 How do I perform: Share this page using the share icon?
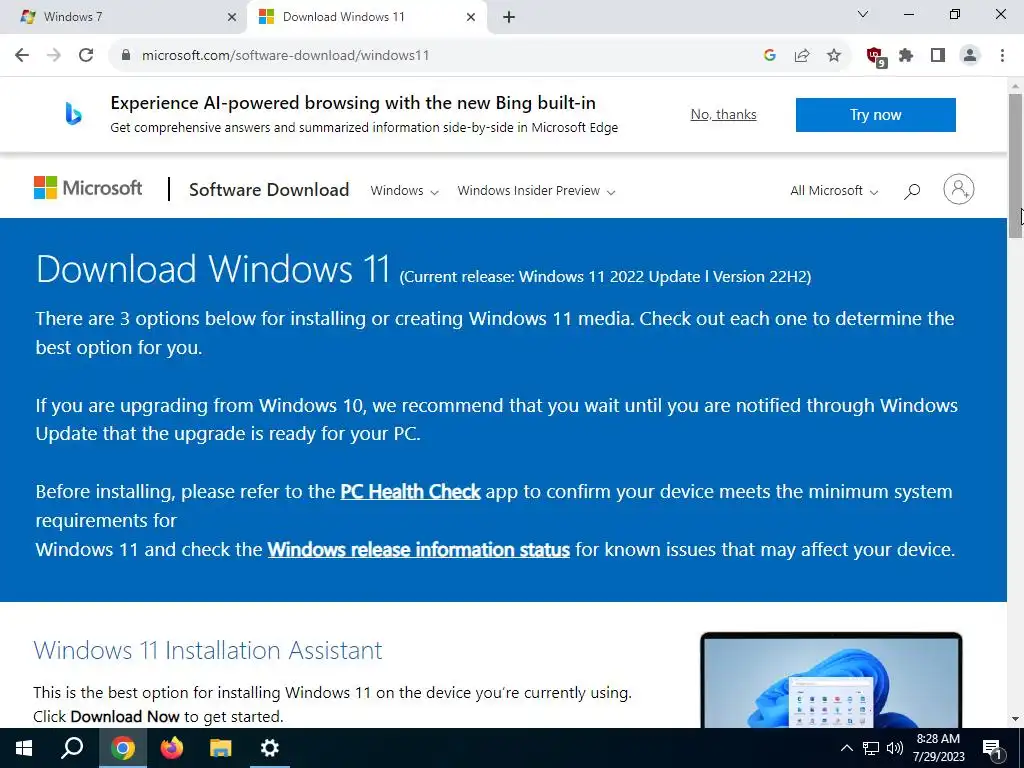(x=802, y=56)
